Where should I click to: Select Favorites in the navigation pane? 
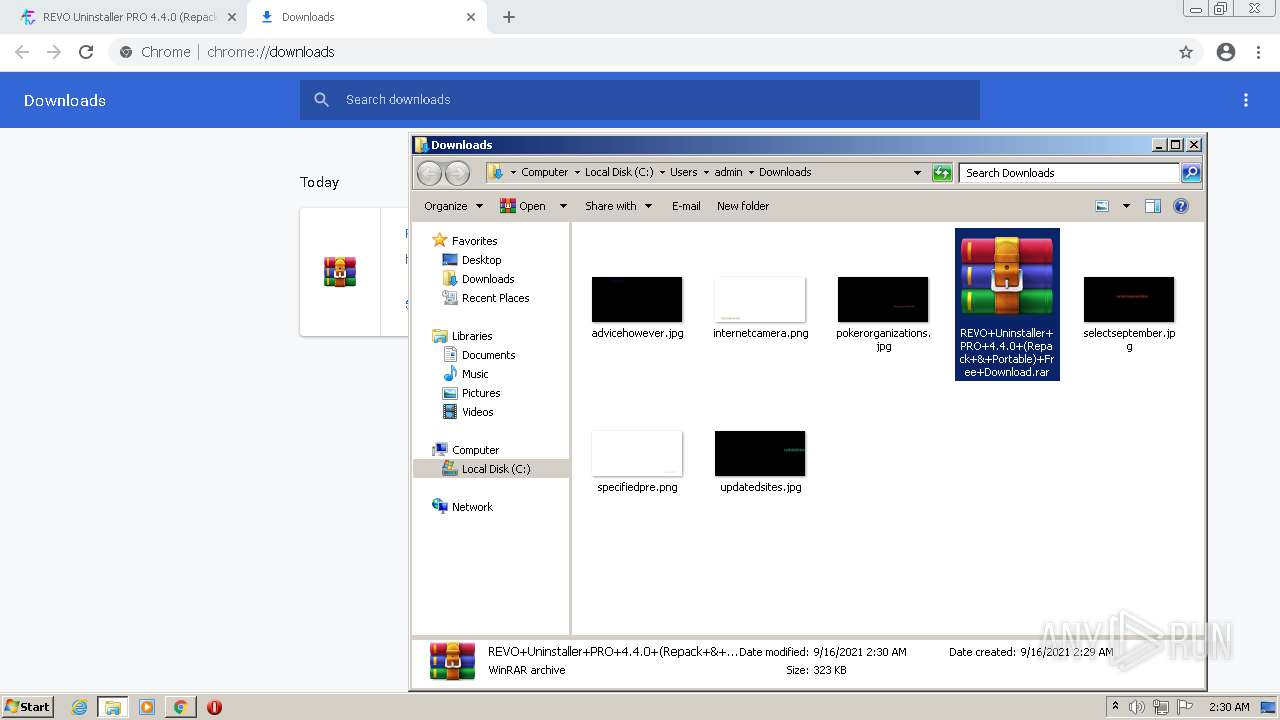coord(474,241)
